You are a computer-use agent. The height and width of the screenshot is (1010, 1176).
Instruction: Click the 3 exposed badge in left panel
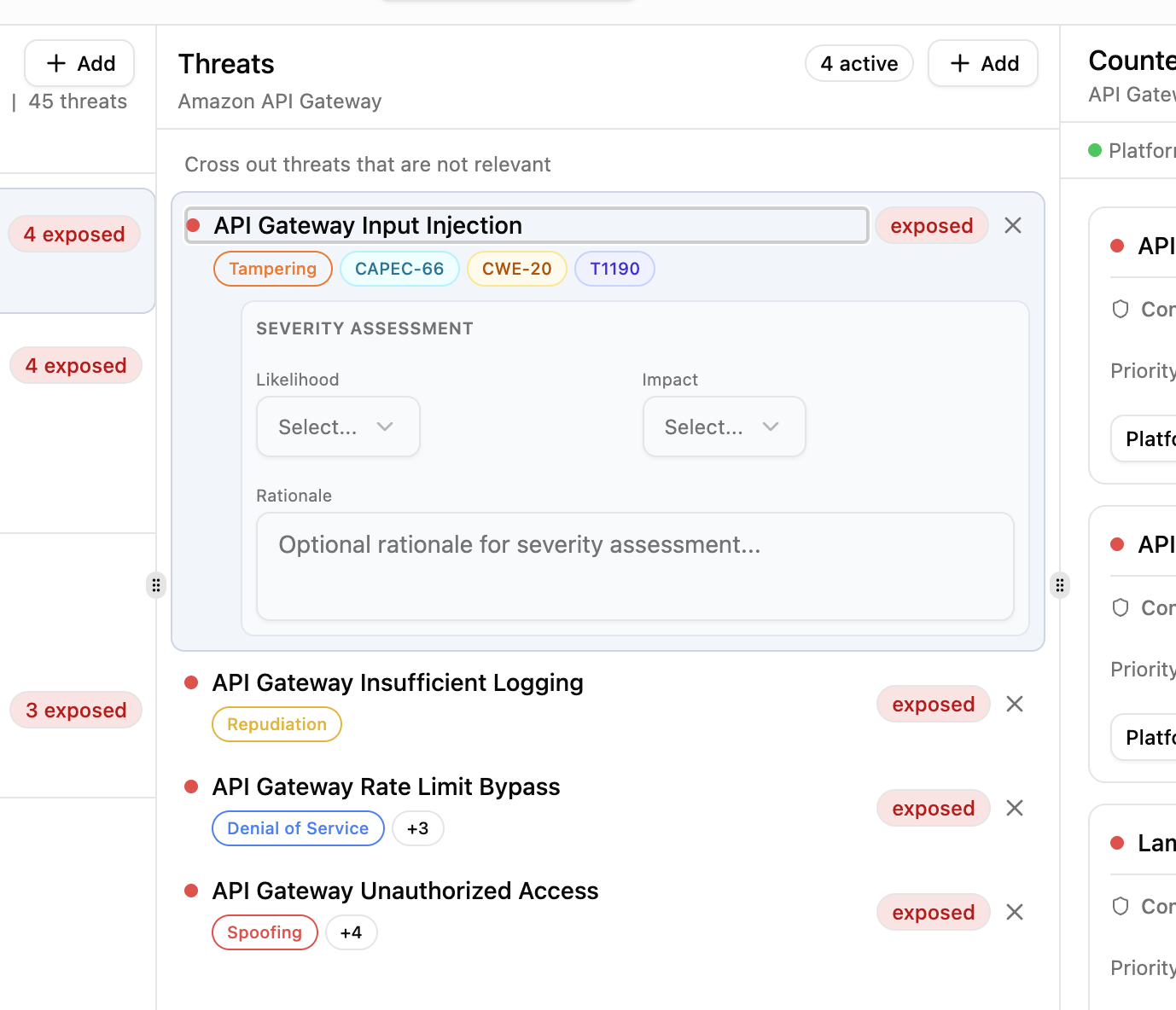(x=76, y=710)
